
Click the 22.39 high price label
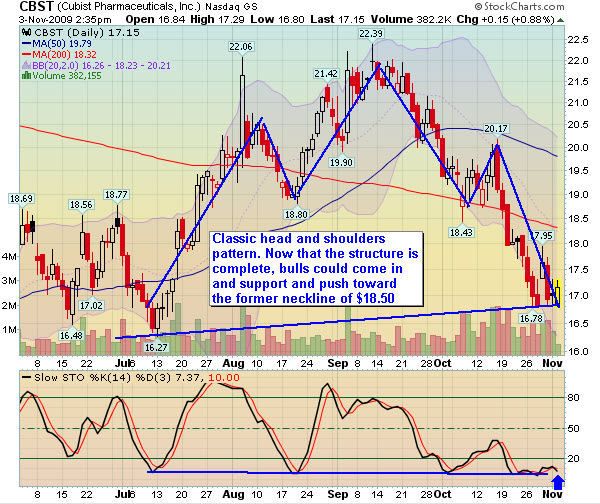(x=371, y=34)
